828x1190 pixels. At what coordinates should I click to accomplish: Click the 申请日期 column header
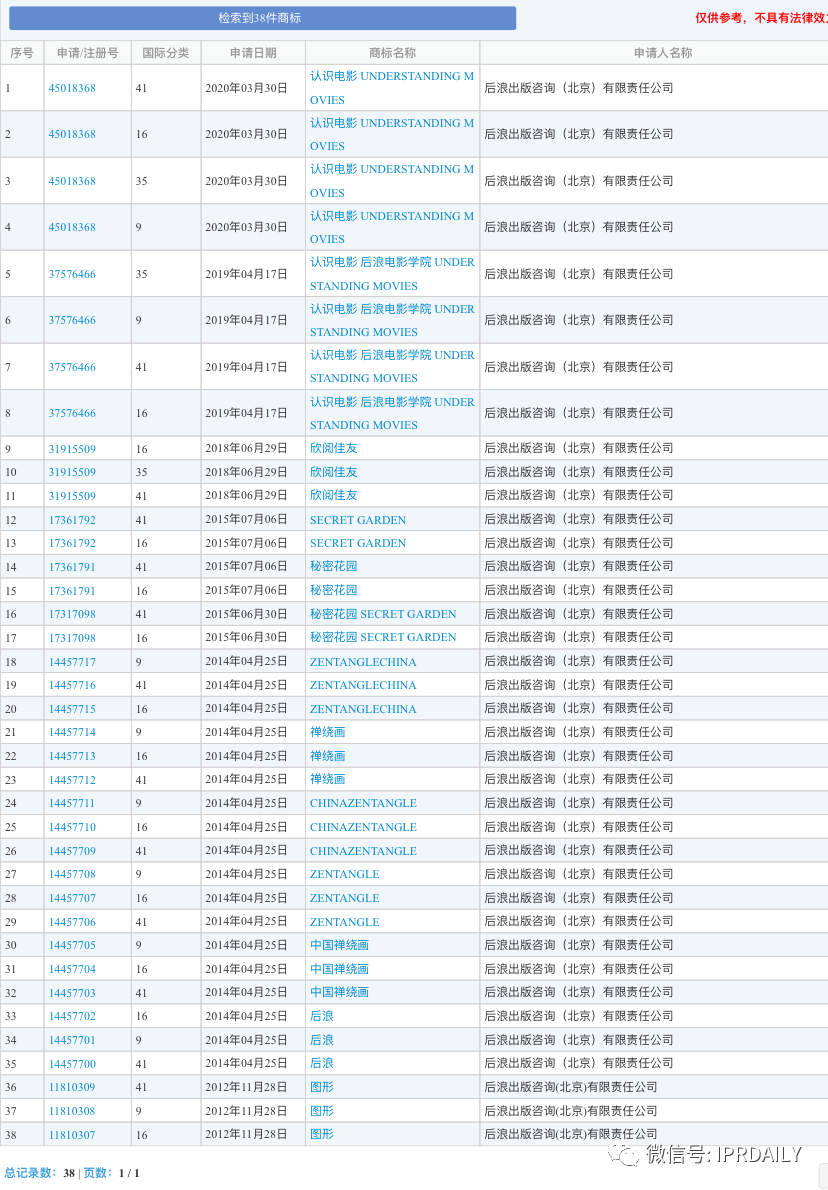click(x=253, y=53)
